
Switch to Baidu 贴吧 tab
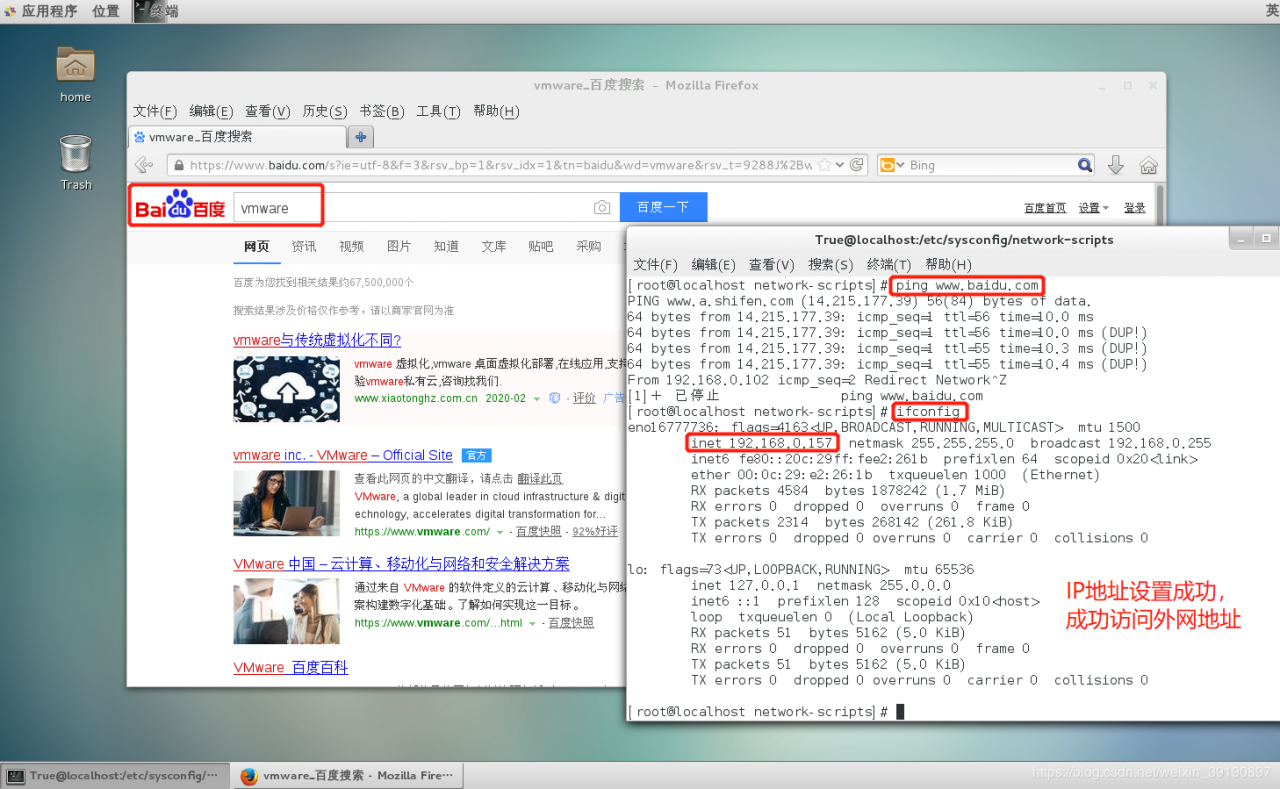point(541,246)
